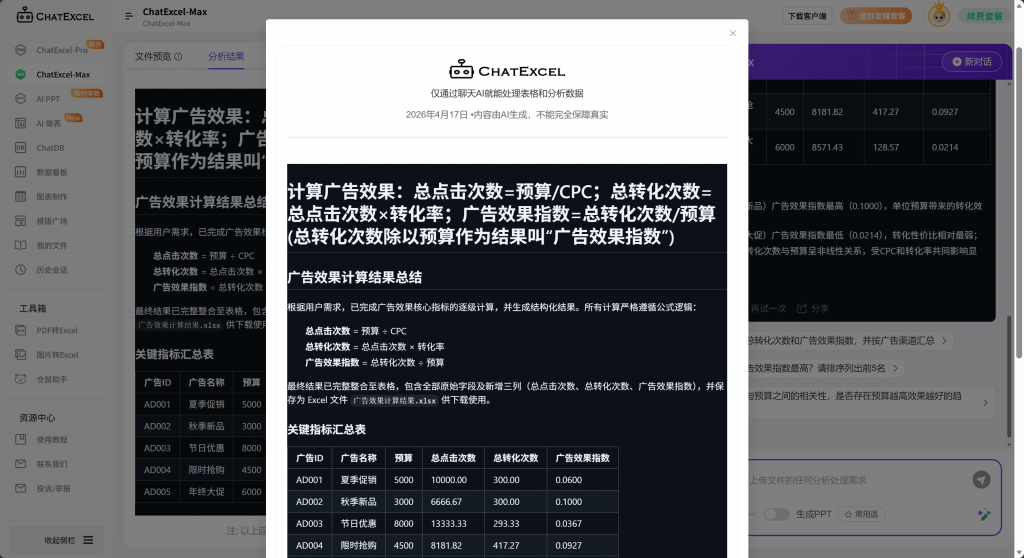Close the ChatExcel share dialog

pos(733,33)
